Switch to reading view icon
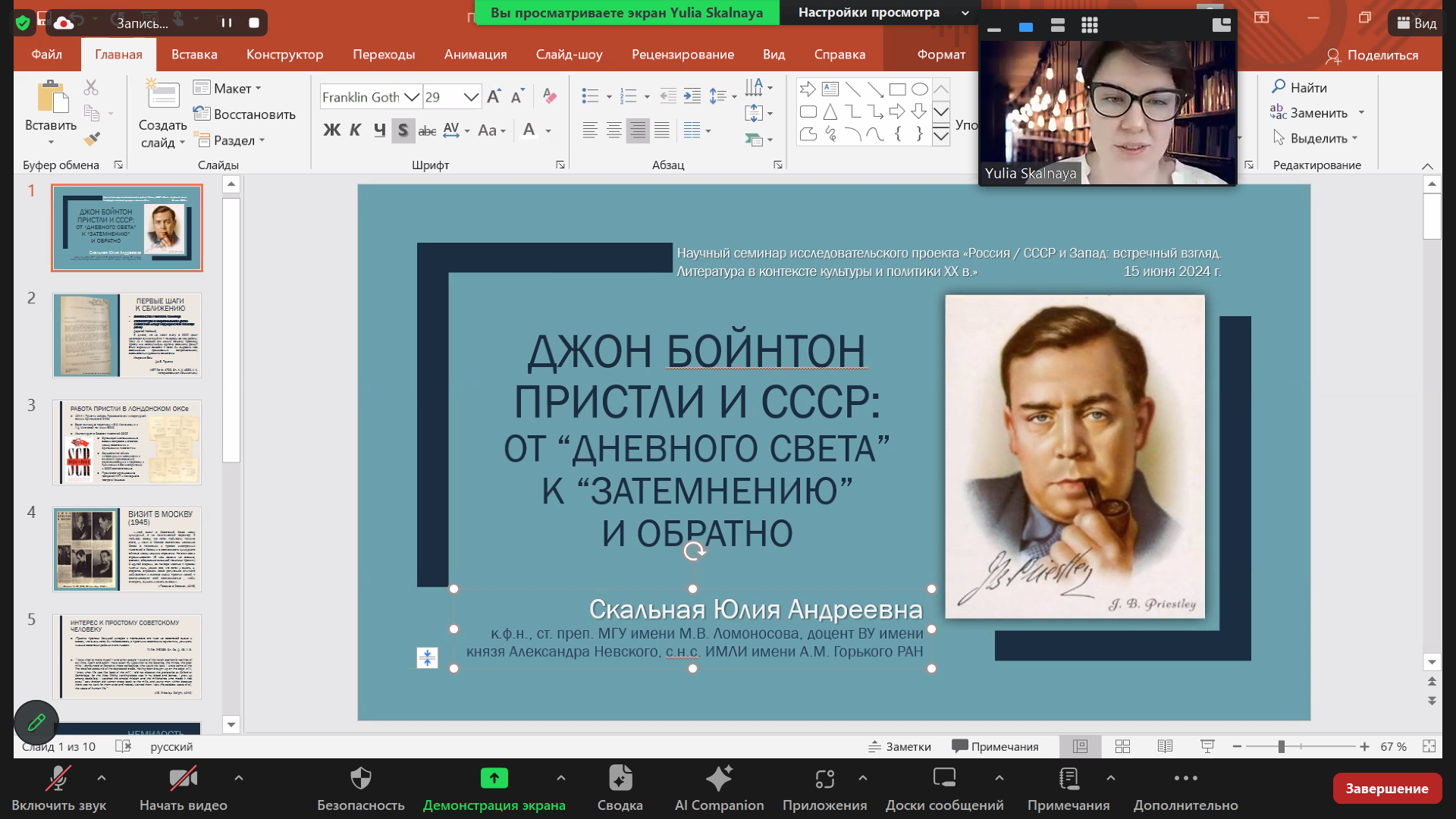The width and height of the screenshot is (1456, 819). 1166,747
